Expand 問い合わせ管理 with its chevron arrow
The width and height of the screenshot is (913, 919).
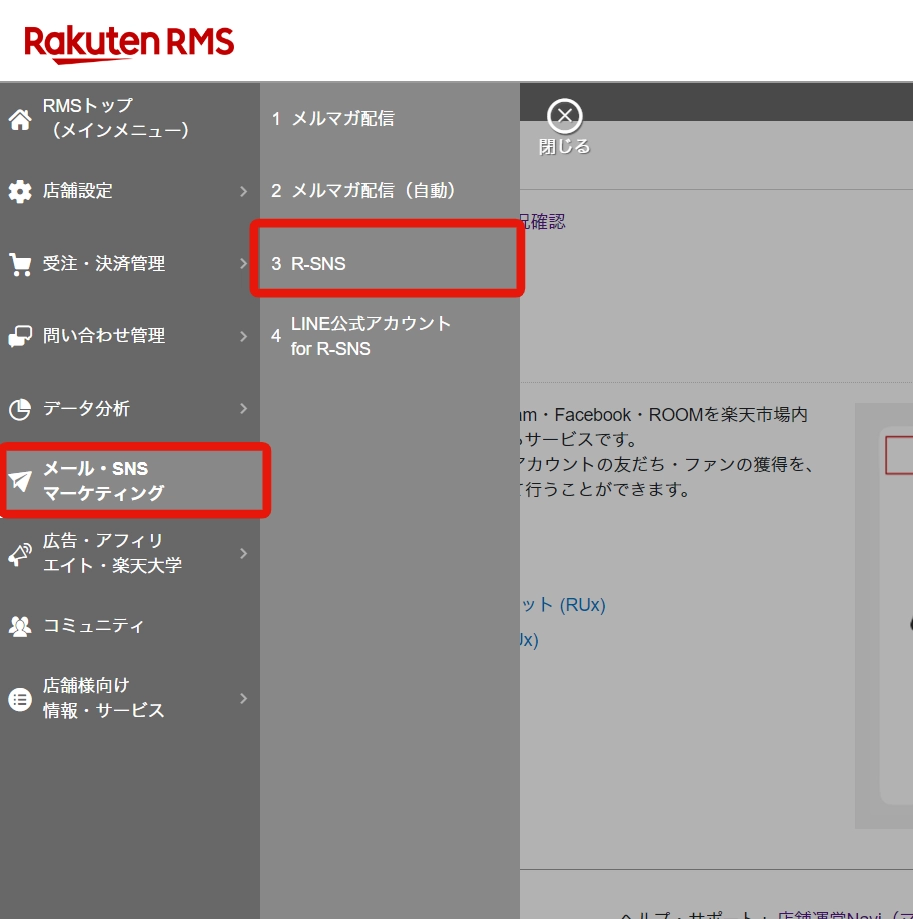click(x=243, y=336)
